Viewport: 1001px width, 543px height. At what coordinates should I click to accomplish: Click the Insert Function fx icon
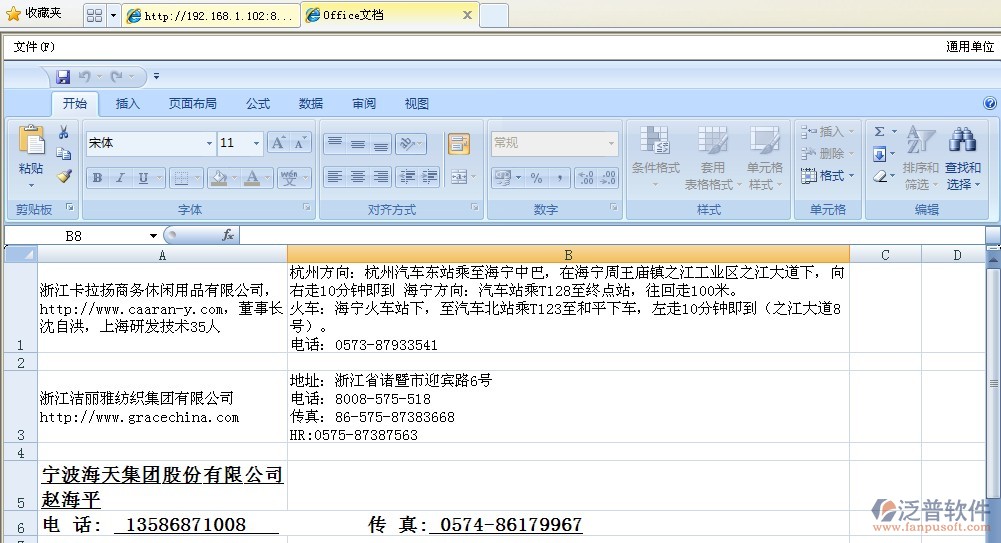(227, 235)
